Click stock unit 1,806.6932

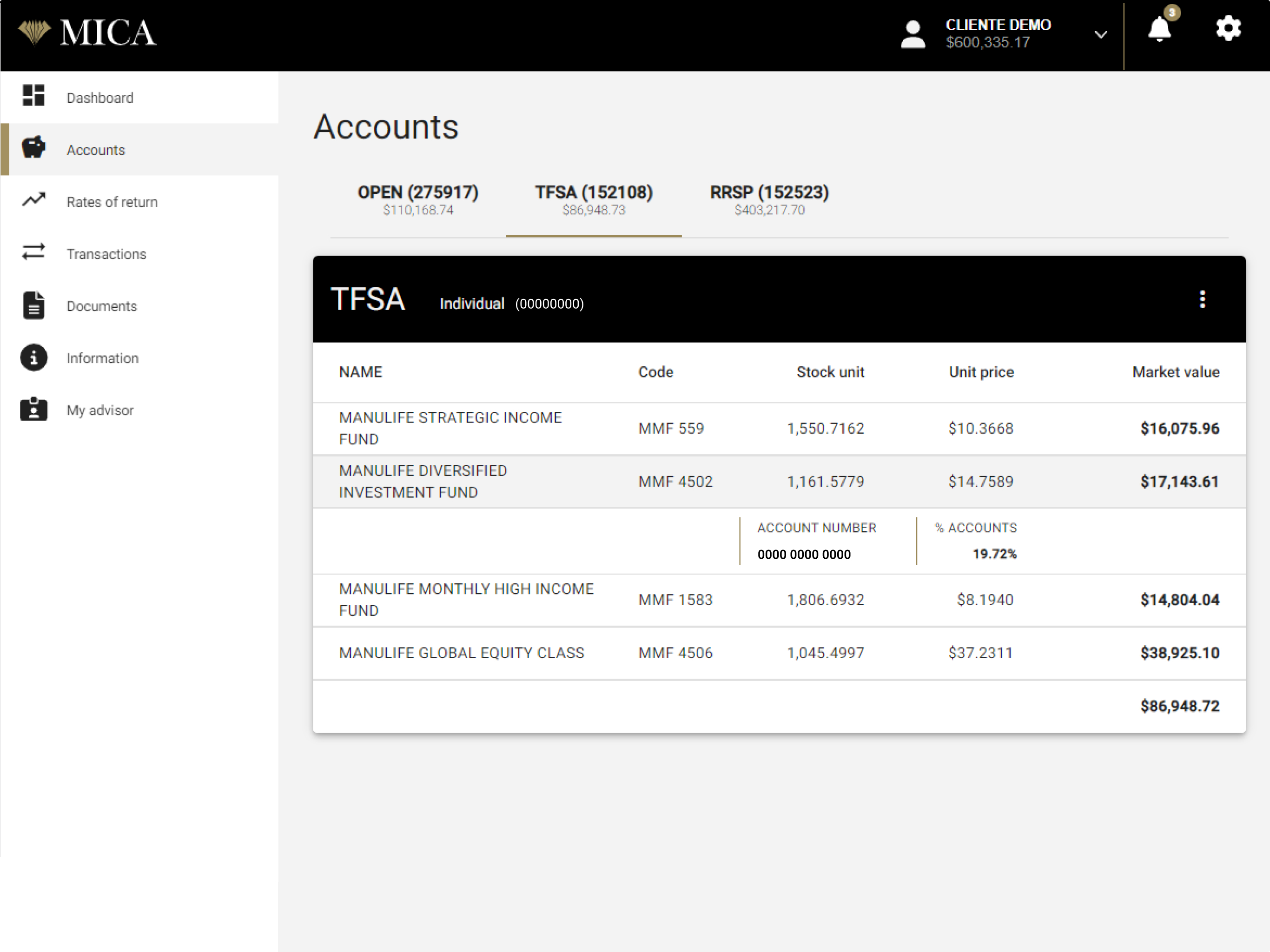826,600
